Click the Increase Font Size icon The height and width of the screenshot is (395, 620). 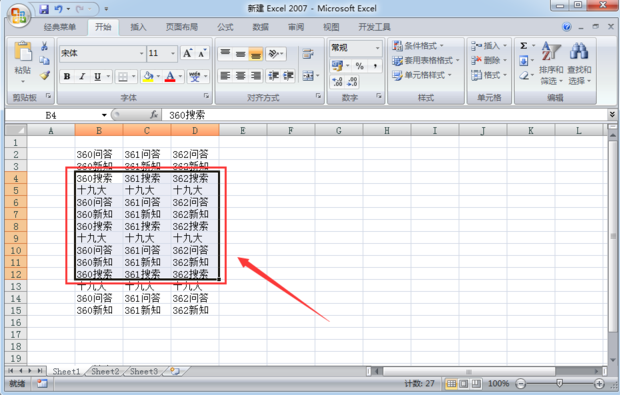(187, 53)
